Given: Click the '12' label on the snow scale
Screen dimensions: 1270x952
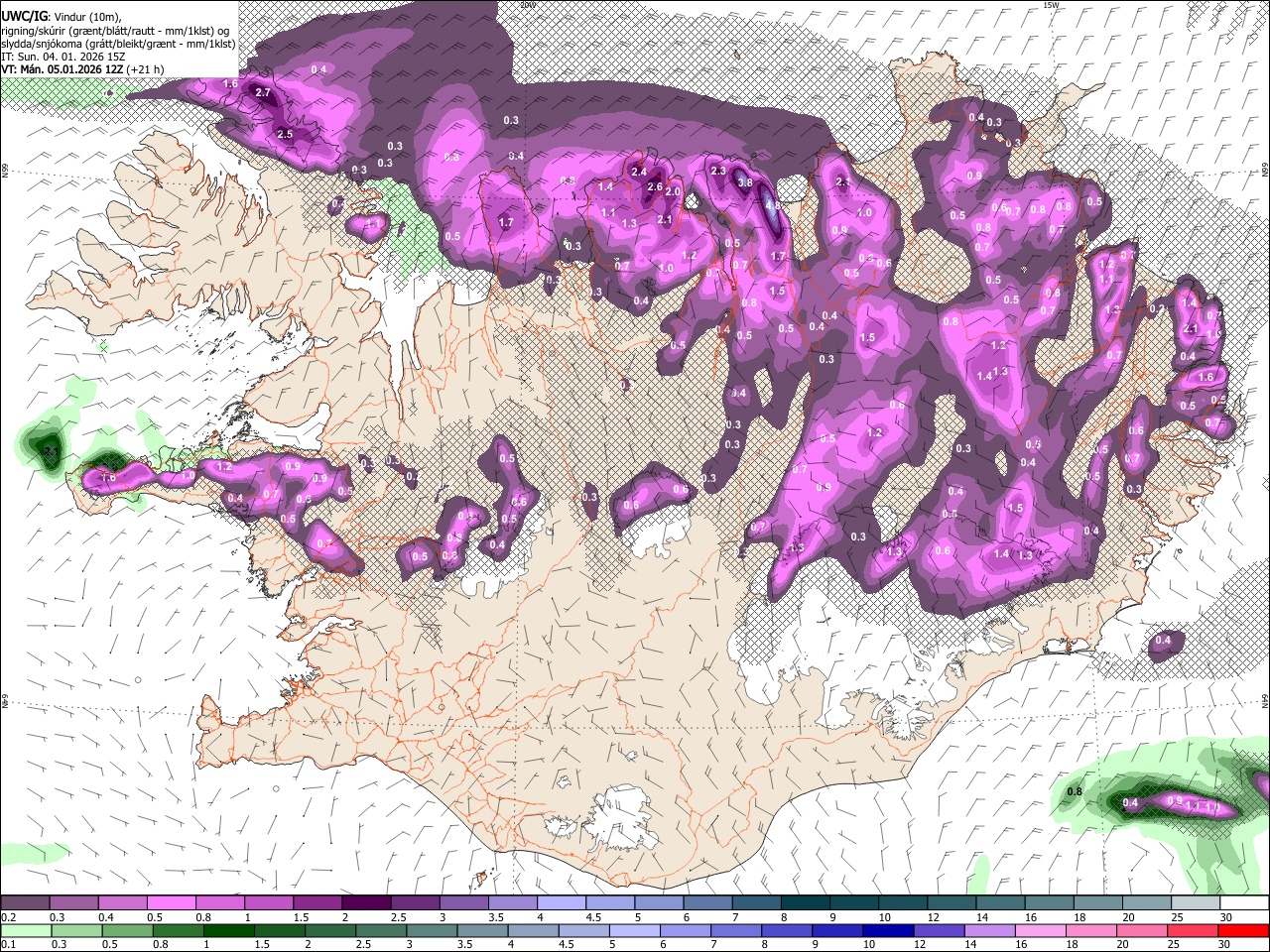Looking at the screenshot, I should point(932,917).
